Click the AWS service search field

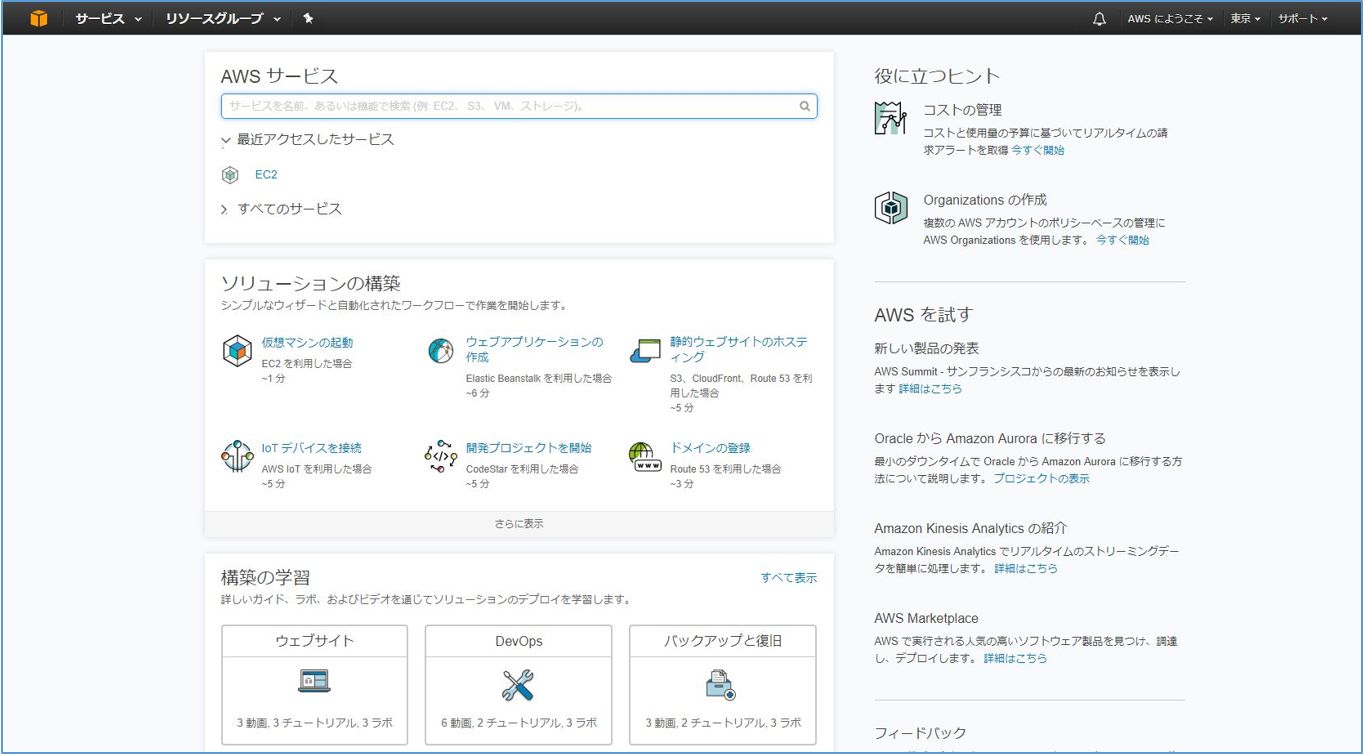(510, 106)
